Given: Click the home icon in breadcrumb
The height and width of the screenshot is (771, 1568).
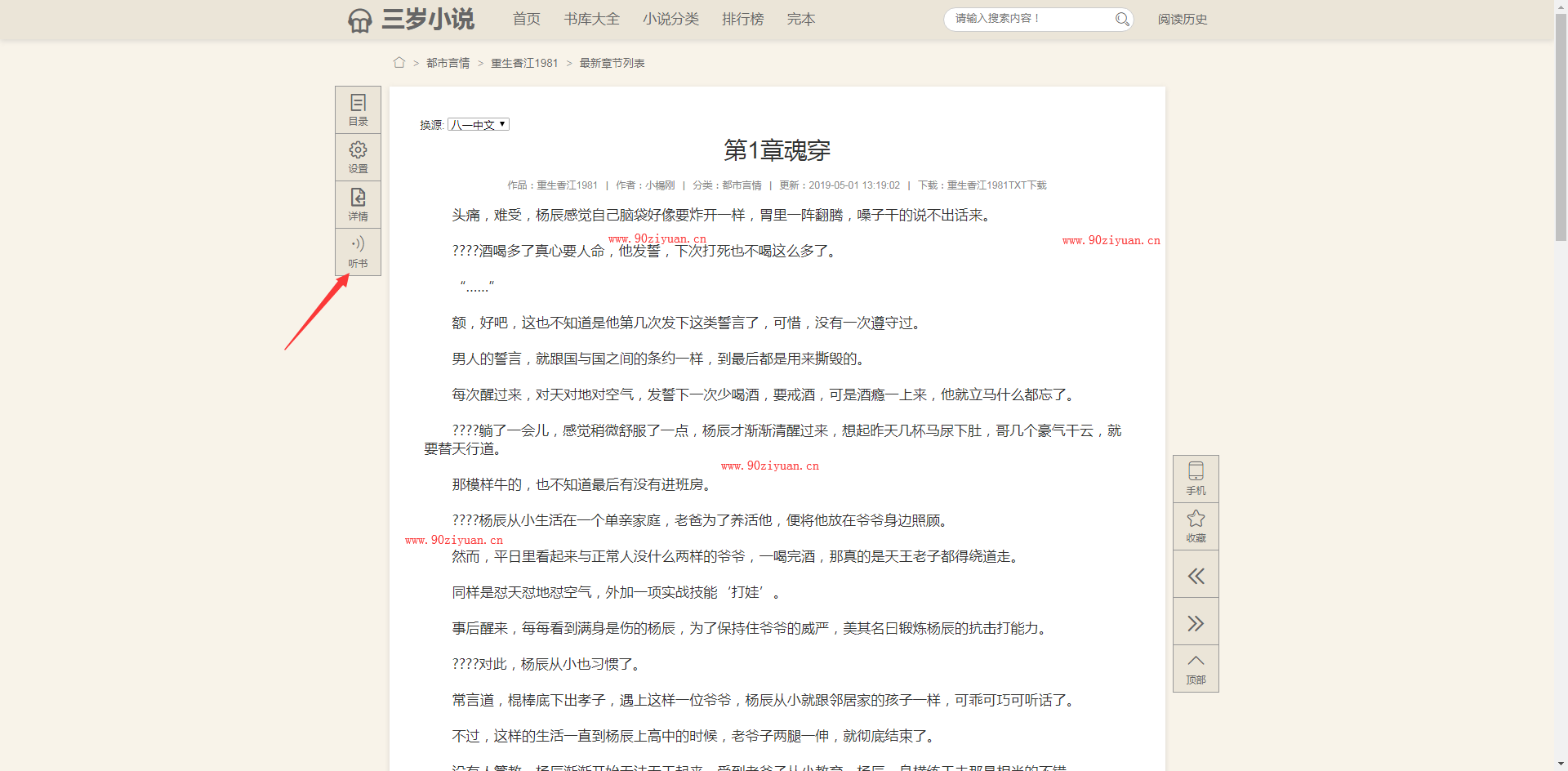Looking at the screenshot, I should tap(399, 63).
